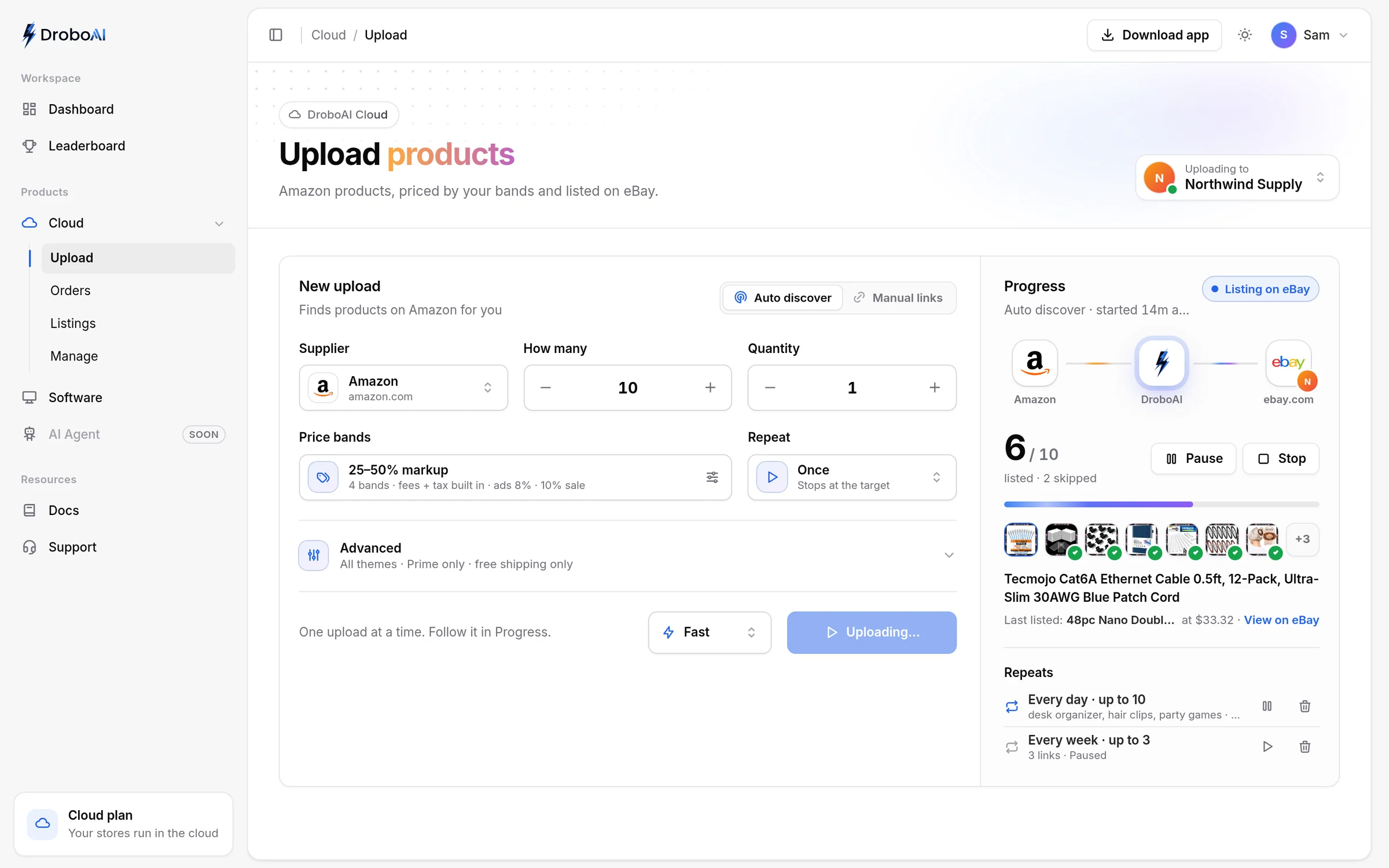This screenshot has width=1389, height=868.
Task: Toggle the sidebar panel icon
Action: (275, 35)
